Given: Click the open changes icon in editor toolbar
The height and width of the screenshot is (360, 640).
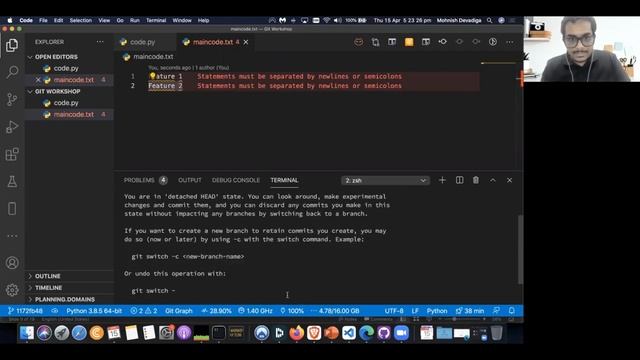Looking at the screenshot, I should [375, 42].
